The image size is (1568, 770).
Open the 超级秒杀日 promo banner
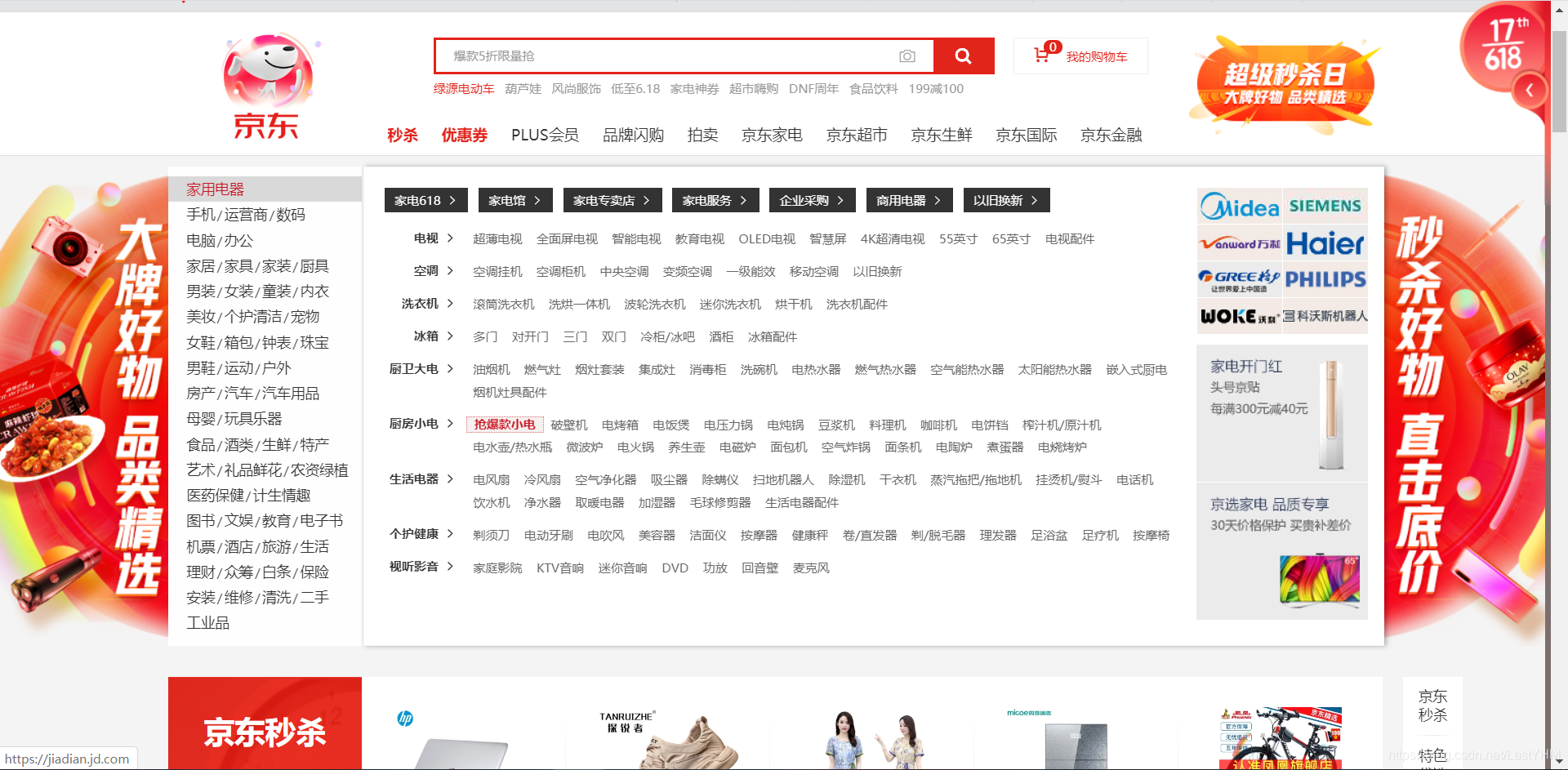click(x=1287, y=86)
